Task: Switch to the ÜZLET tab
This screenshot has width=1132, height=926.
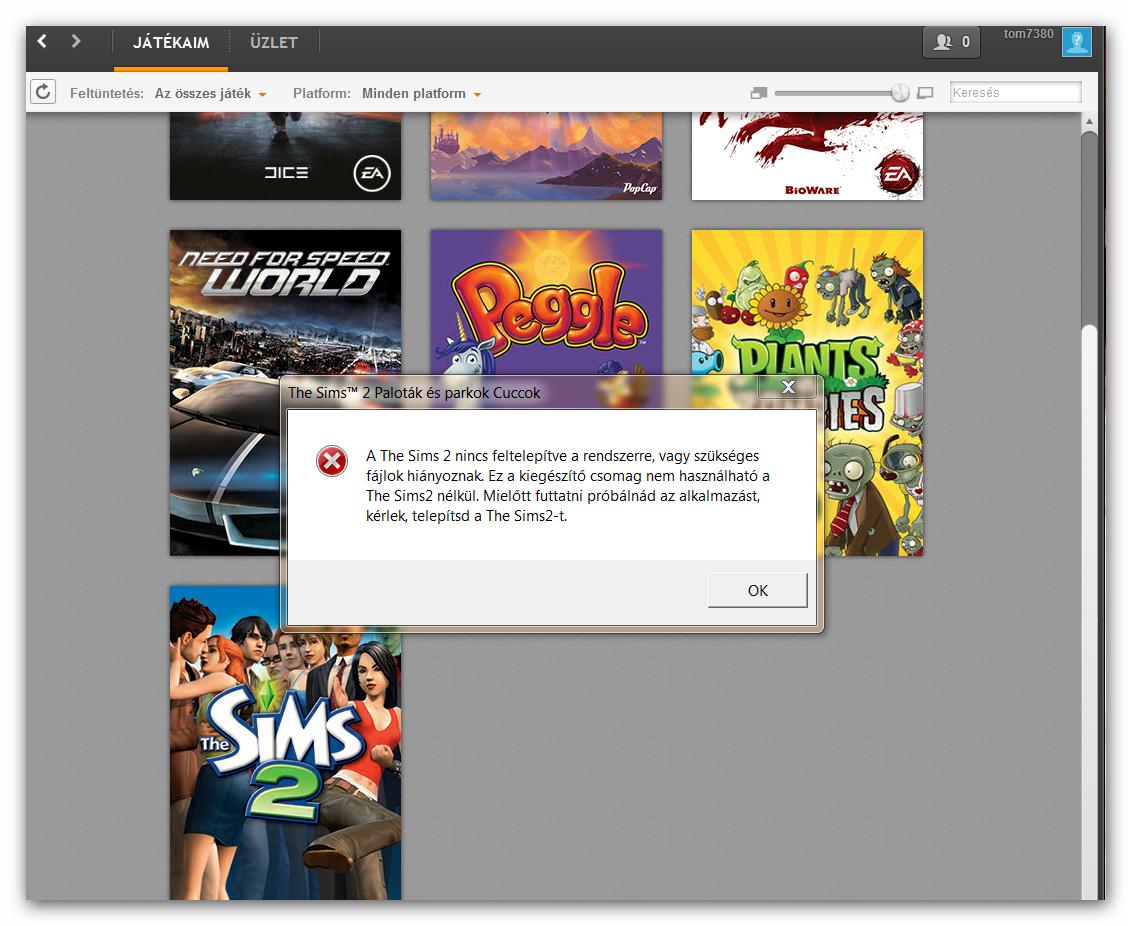Action: pyautogui.click(x=274, y=43)
